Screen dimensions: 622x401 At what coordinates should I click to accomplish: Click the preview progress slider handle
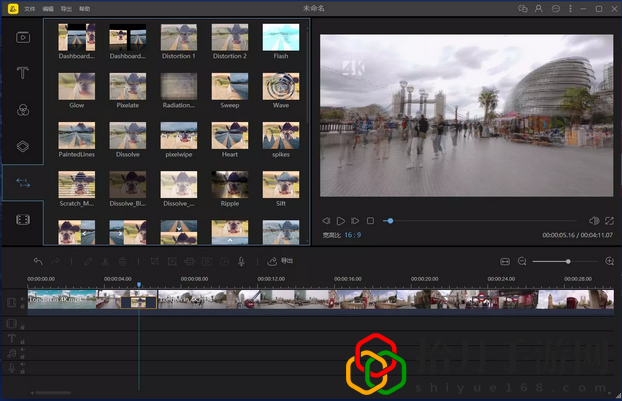(x=390, y=221)
